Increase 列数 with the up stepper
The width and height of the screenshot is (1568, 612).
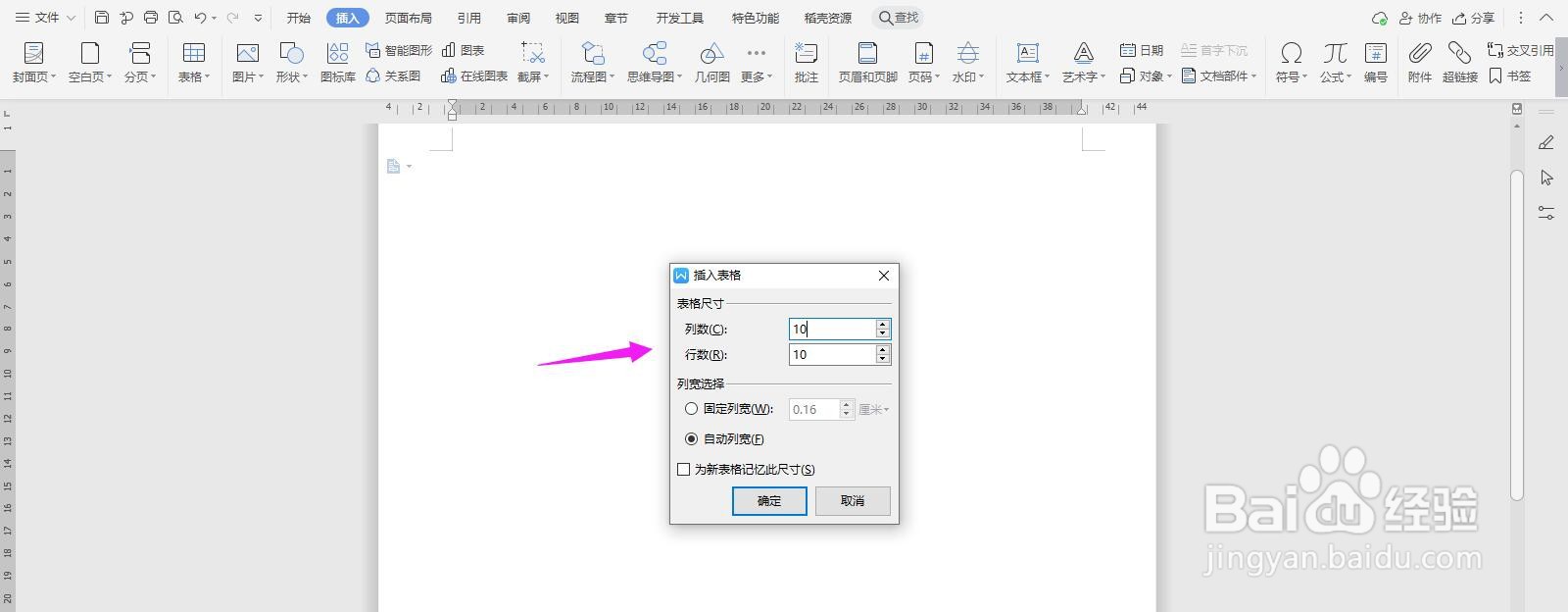point(883,324)
